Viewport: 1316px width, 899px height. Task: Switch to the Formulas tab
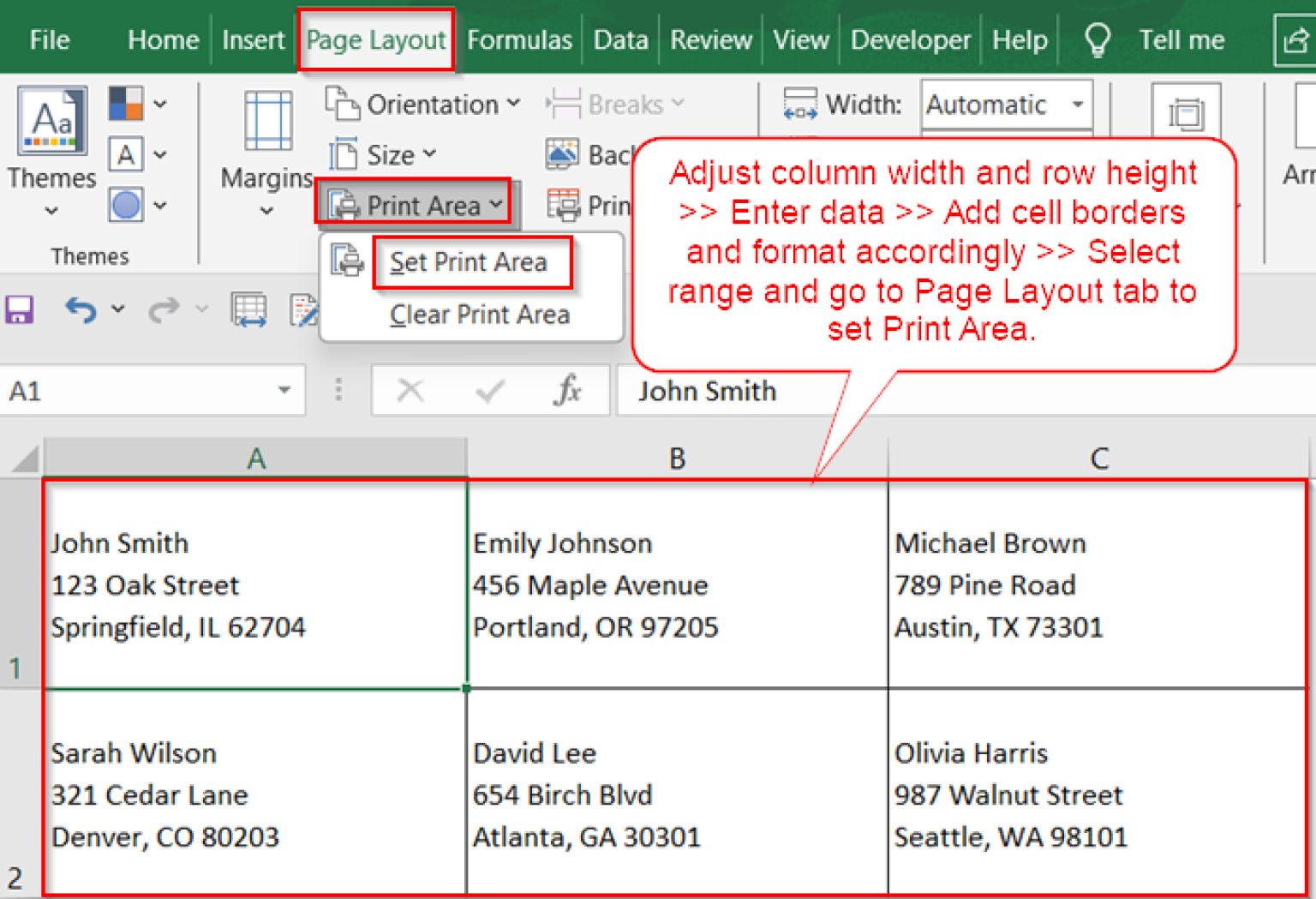tap(518, 39)
